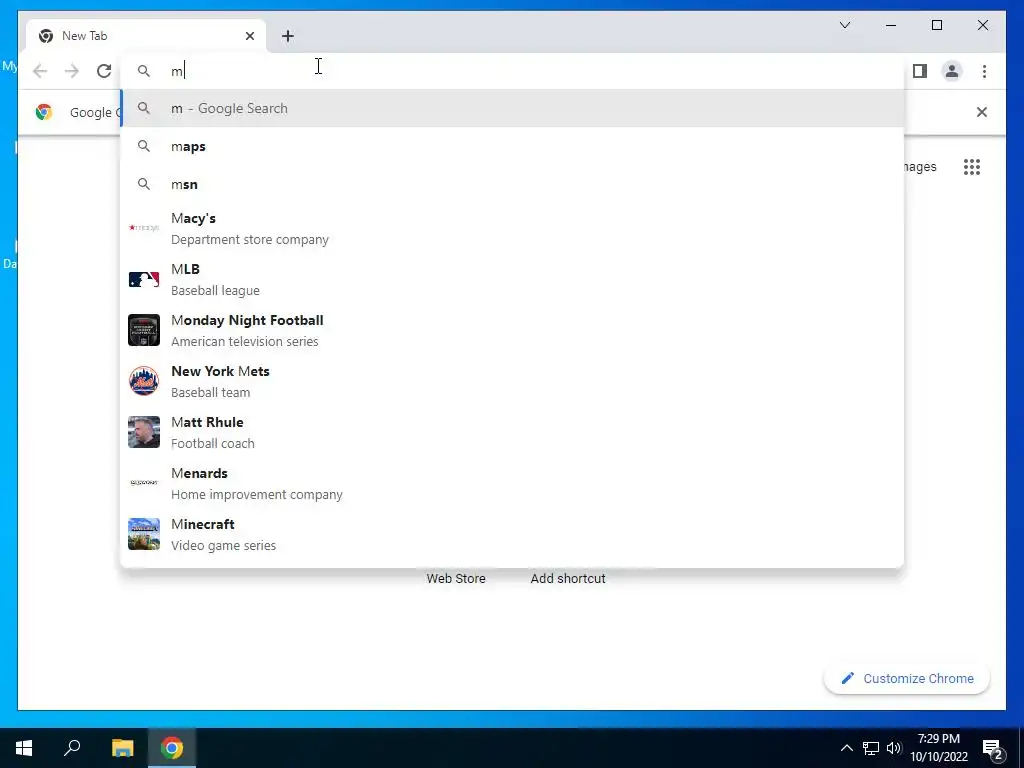Choose the 'msn' suggestion
Viewport: 1024px width, 768px height.
(x=513, y=184)
